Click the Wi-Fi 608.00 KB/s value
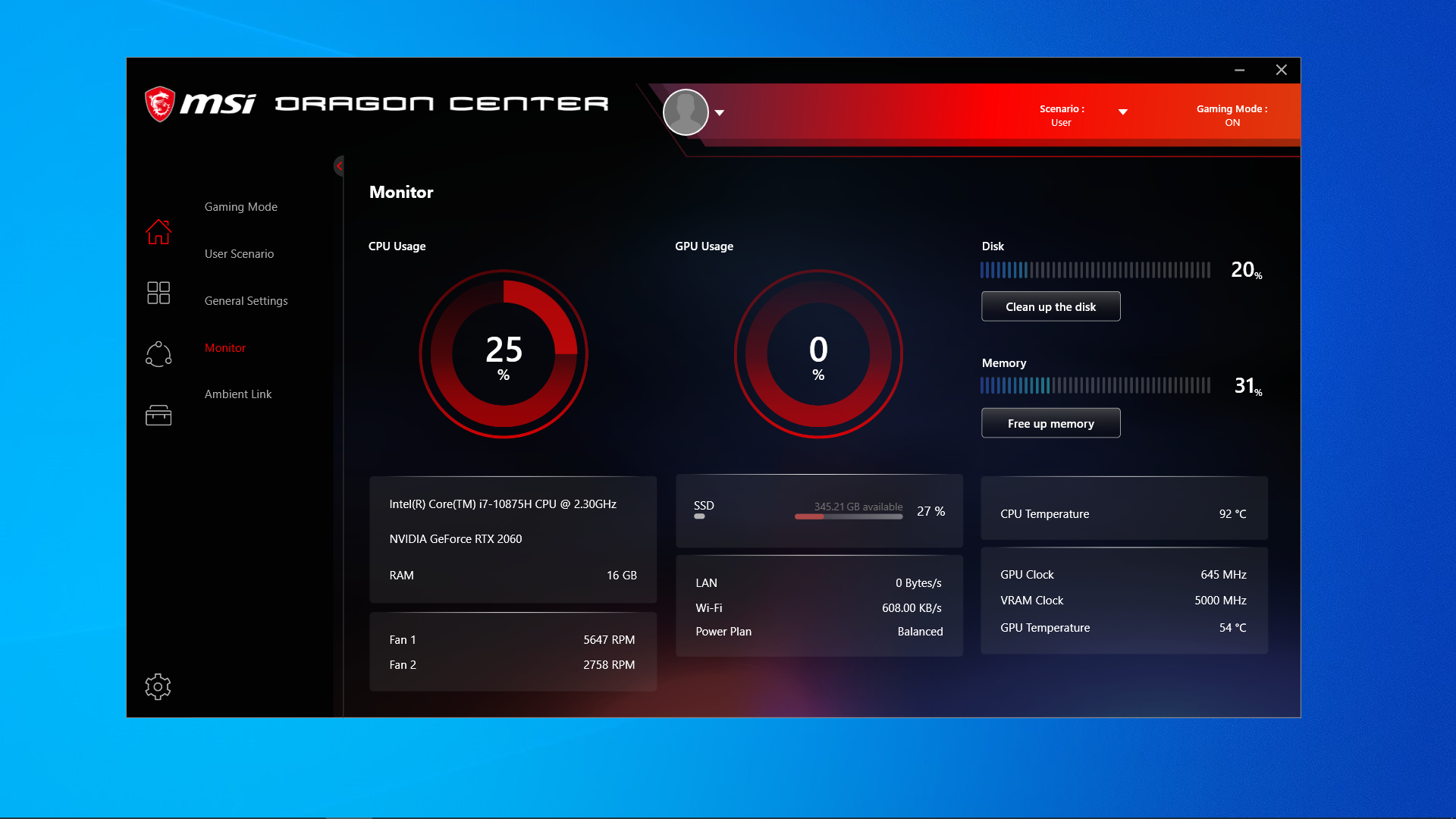Screen dimensions: 1456x819 coord(912,608)
